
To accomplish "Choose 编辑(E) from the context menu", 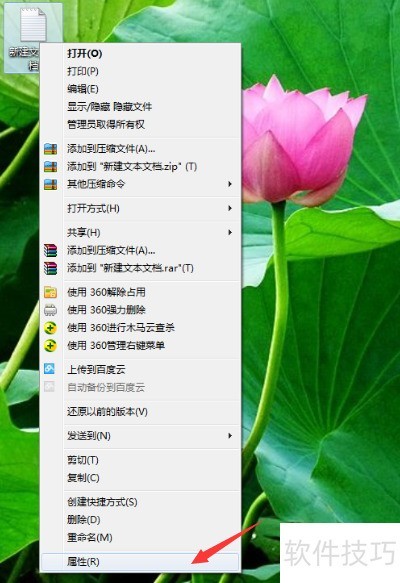I will click(x=140, y=89).
